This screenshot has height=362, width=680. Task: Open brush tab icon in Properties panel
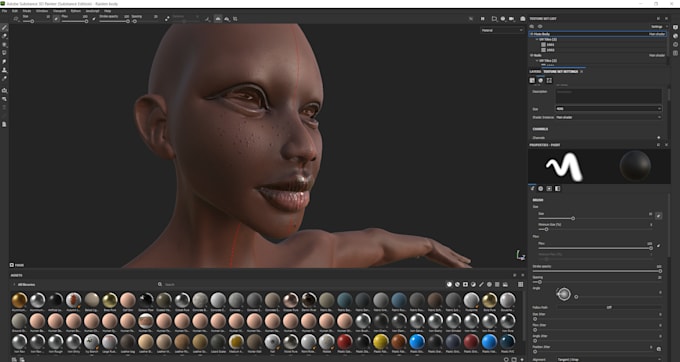533,189
